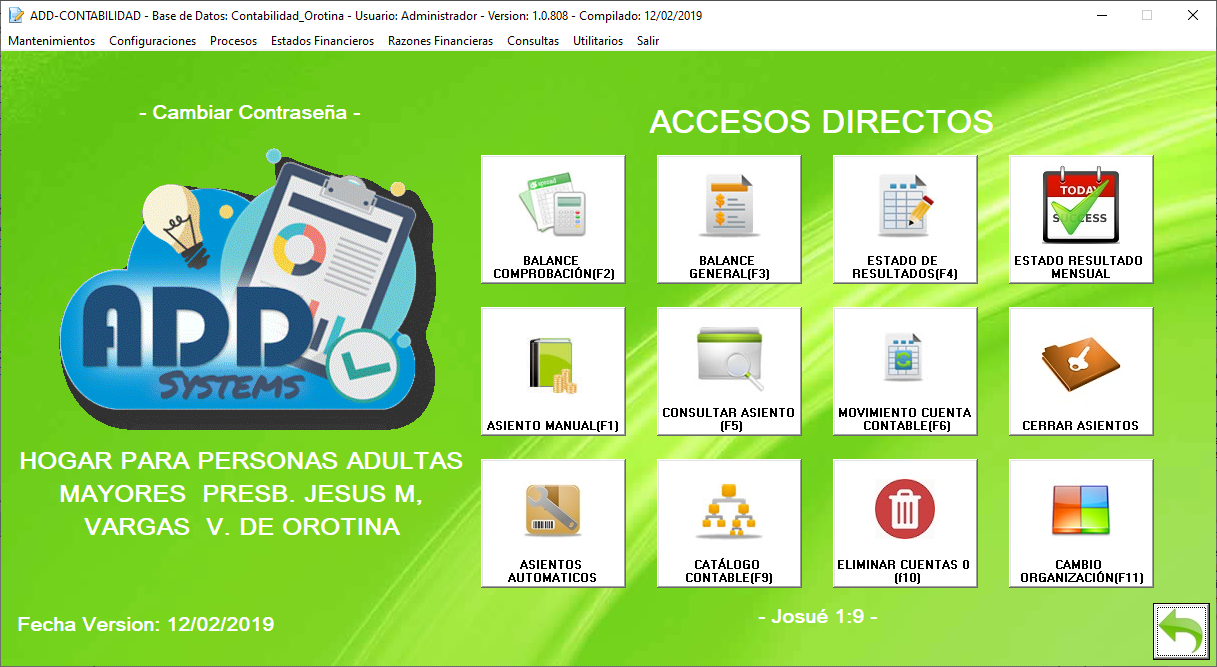
Task: Click the Cambiar Contraseña link
Action: 250,113
